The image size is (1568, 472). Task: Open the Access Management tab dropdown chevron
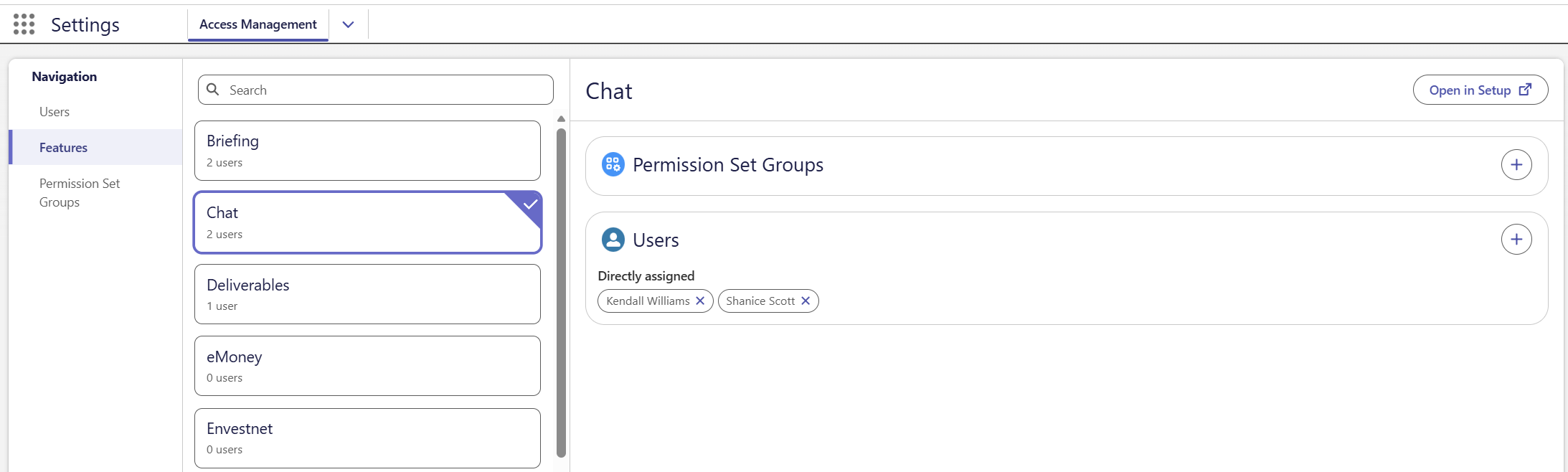click(x=348, y=24)
